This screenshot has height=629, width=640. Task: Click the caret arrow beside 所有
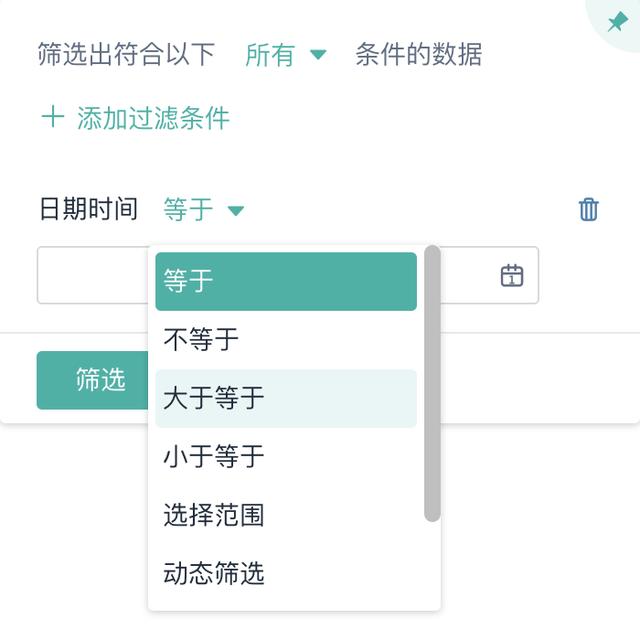(x=318, y=54)
